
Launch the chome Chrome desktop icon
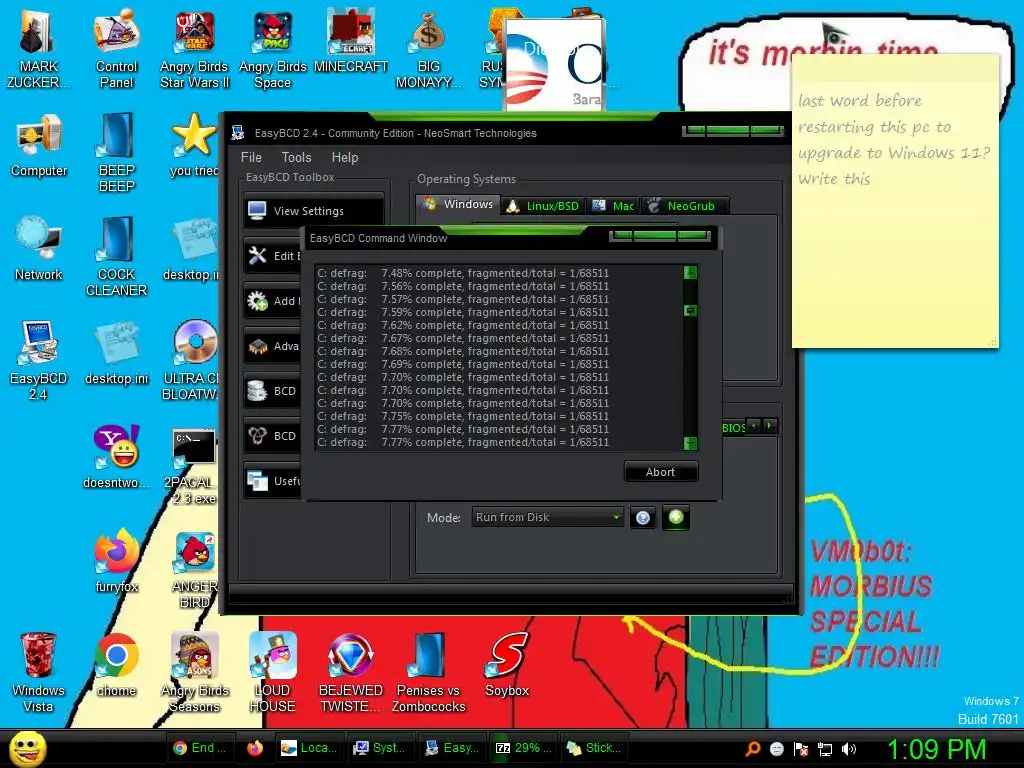[116, 665]
